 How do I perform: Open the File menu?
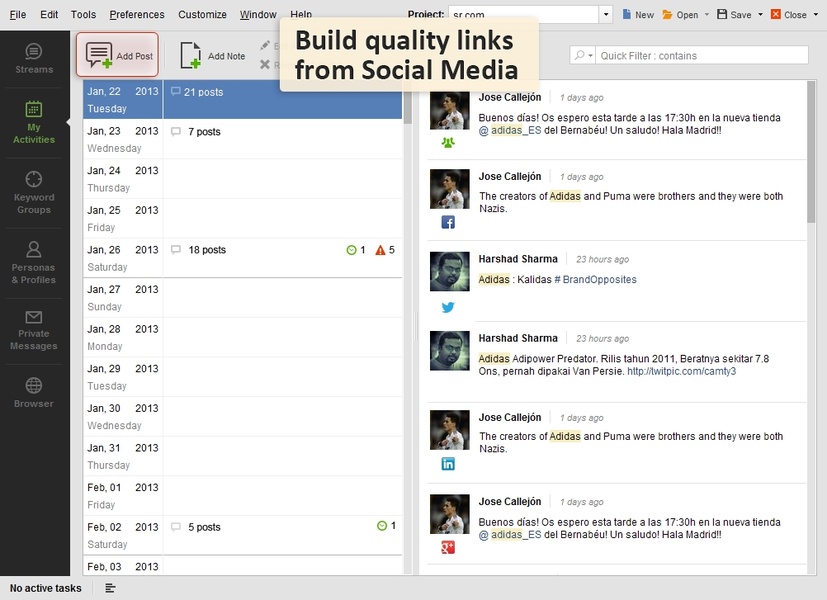[18, 14]
